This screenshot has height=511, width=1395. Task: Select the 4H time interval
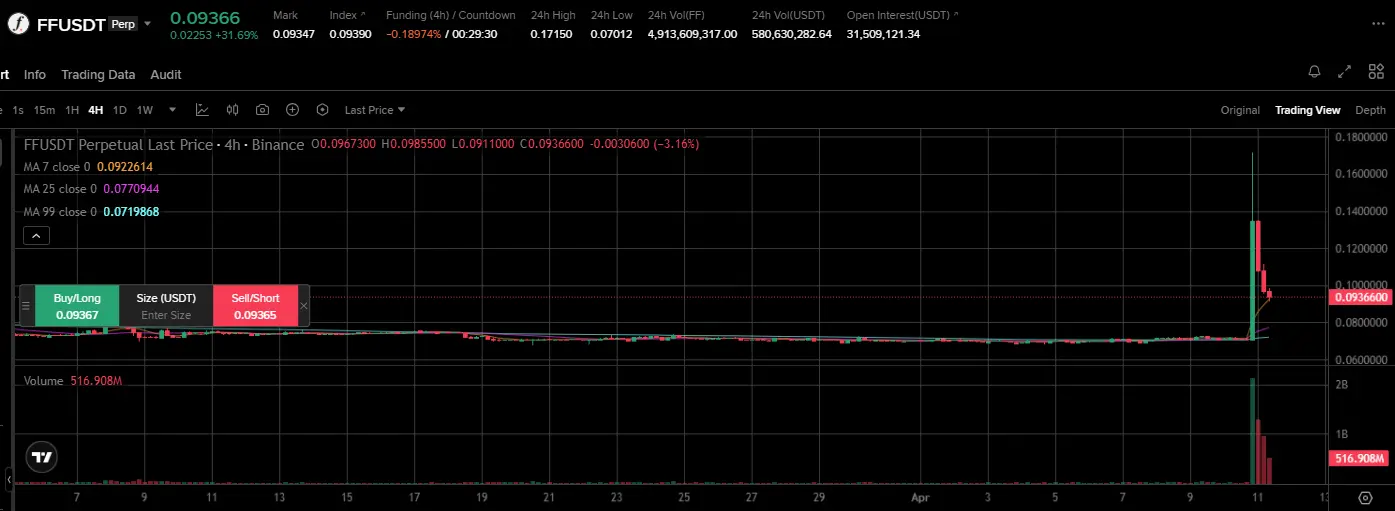coord(96,110)
